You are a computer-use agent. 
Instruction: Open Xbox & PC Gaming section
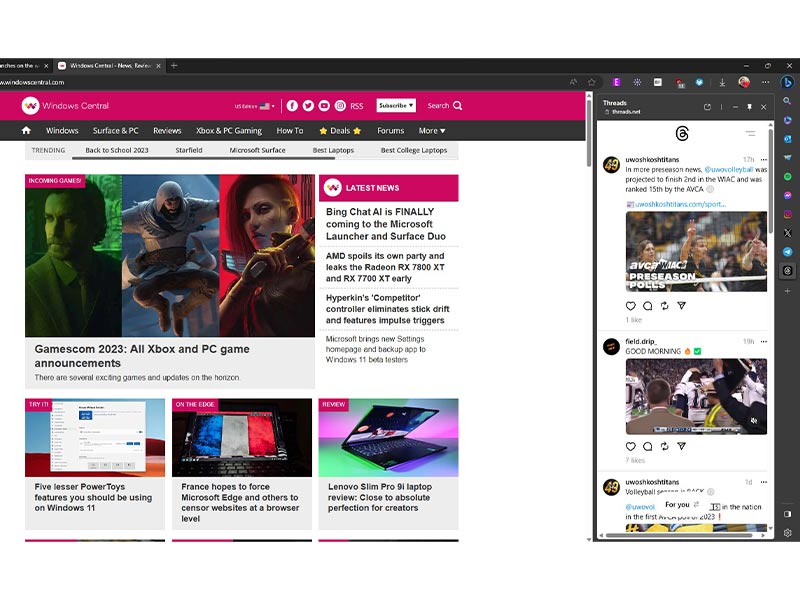(229, 131)
